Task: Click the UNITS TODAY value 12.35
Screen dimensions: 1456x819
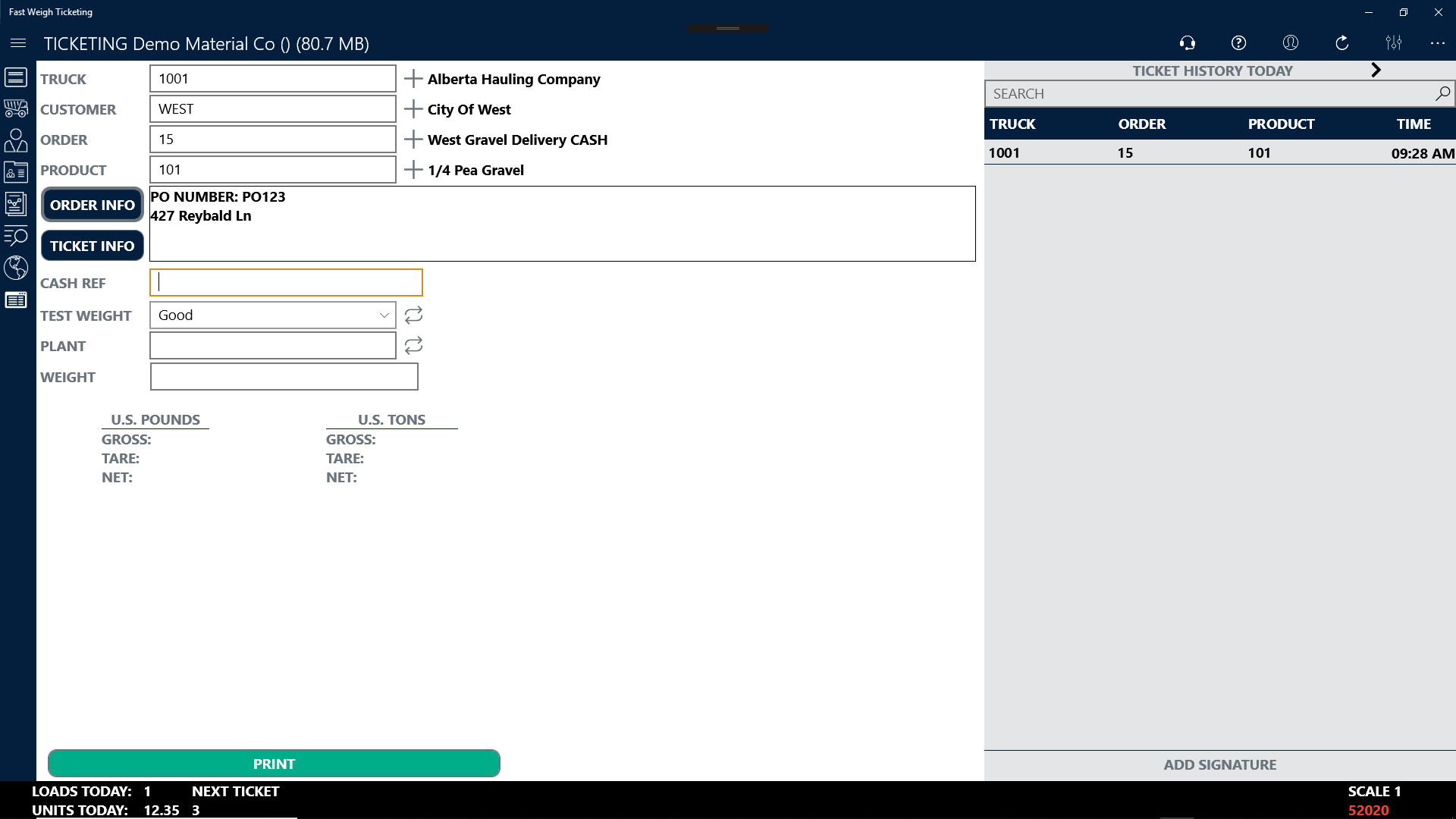Action: pyautogui.click(x=162, y=811)
